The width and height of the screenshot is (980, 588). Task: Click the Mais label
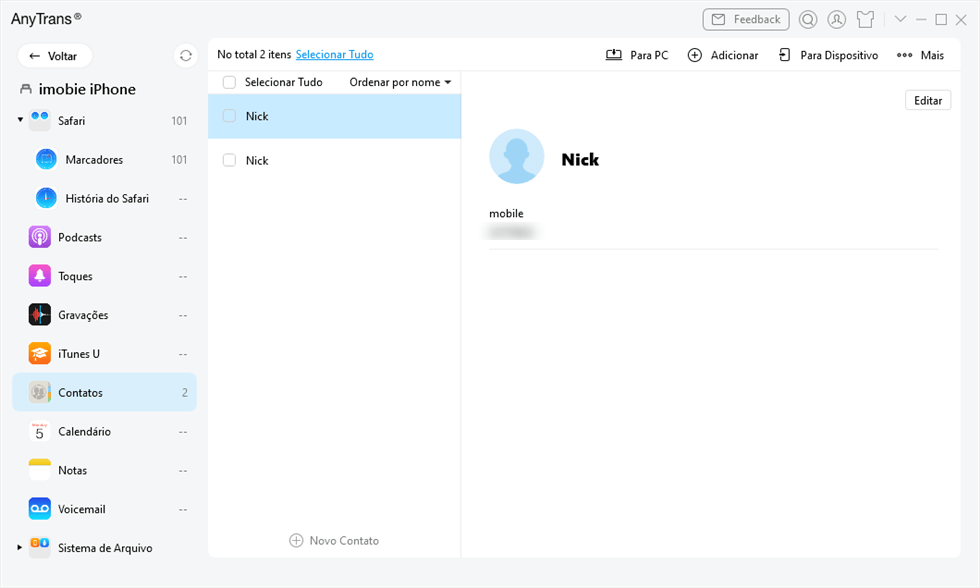coord(932,55)
